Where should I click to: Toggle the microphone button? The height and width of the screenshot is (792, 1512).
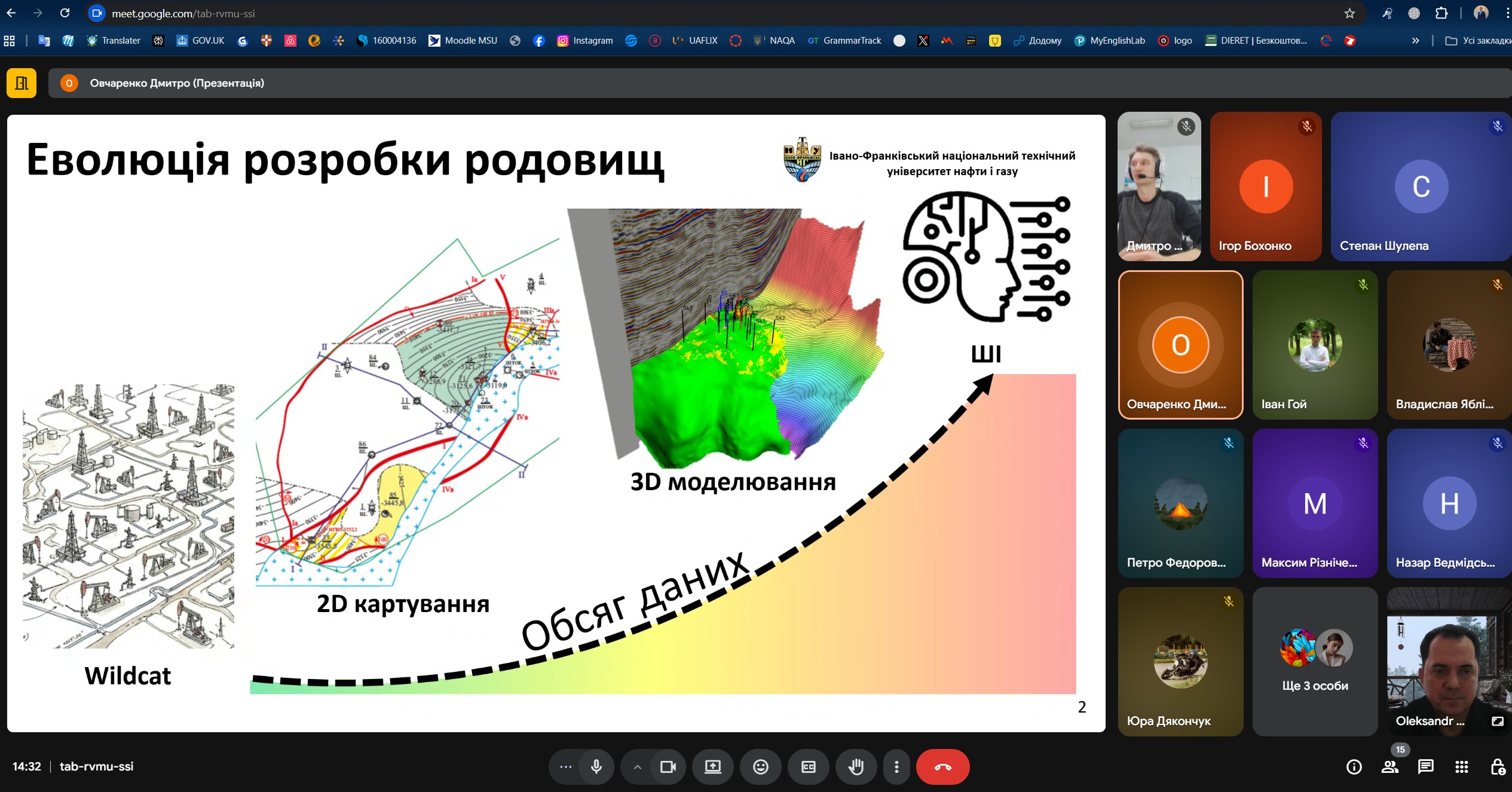click(x=596, y=767)
